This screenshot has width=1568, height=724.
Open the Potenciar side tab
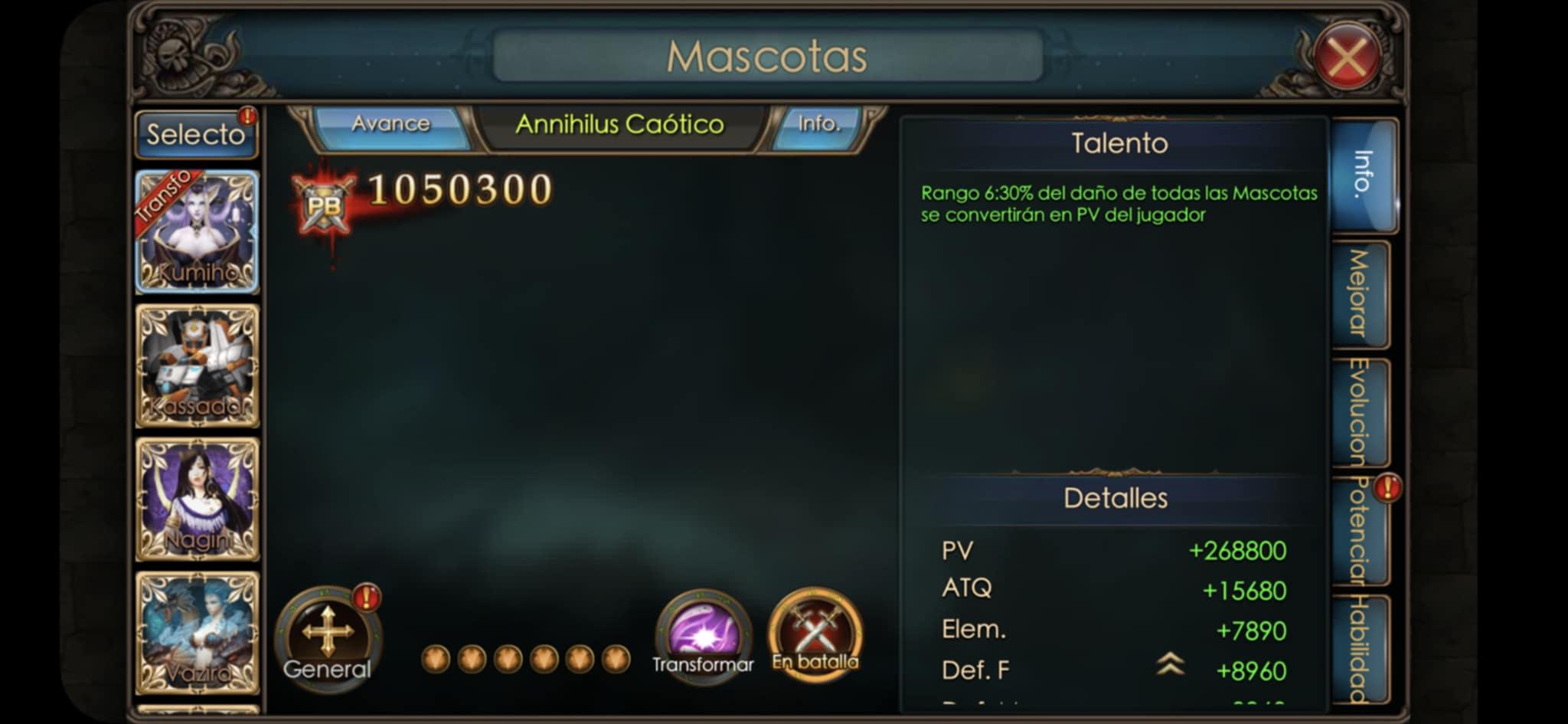pos(1361,530)
